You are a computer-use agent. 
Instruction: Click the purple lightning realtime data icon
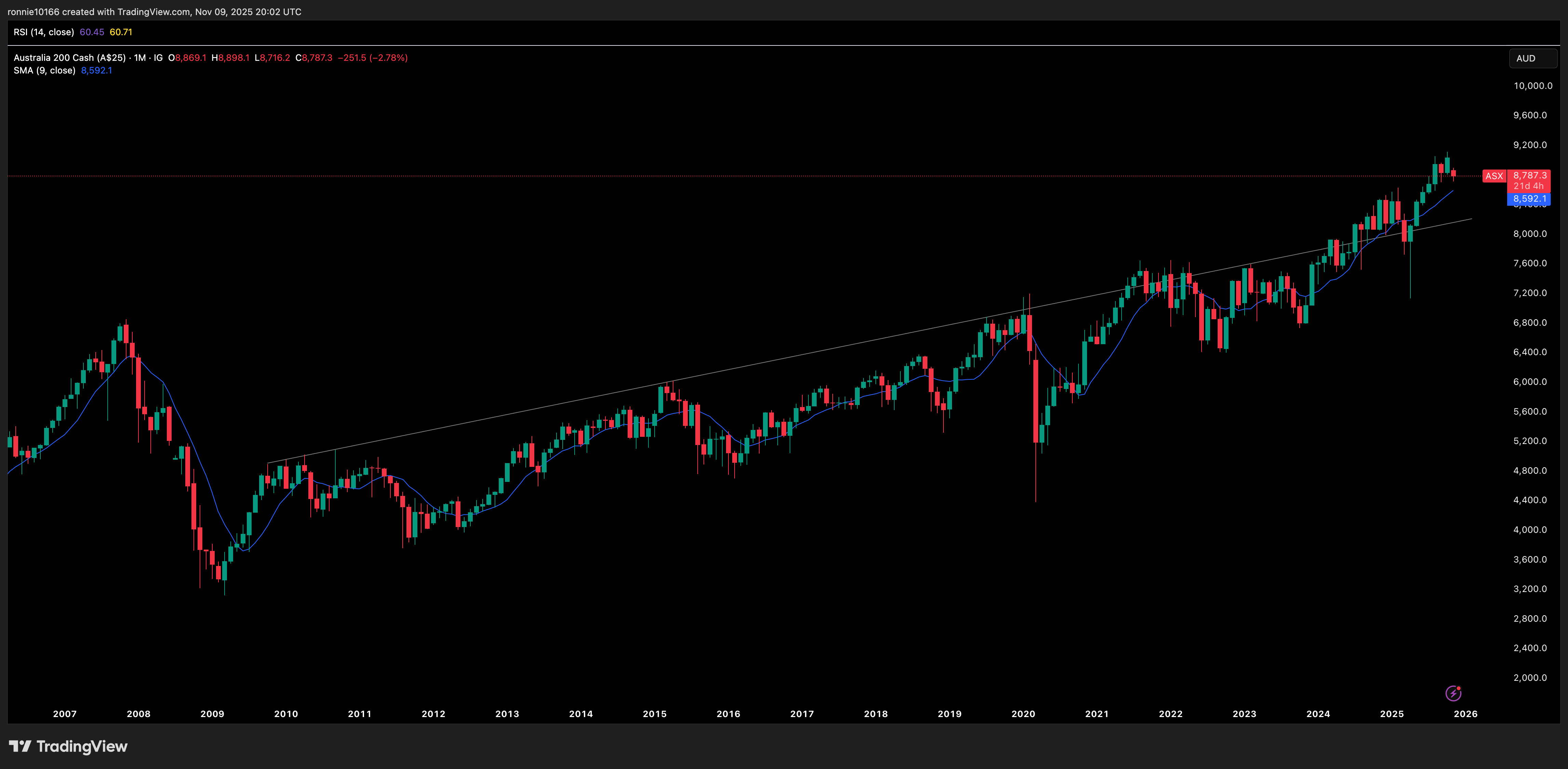[1453, 693]
